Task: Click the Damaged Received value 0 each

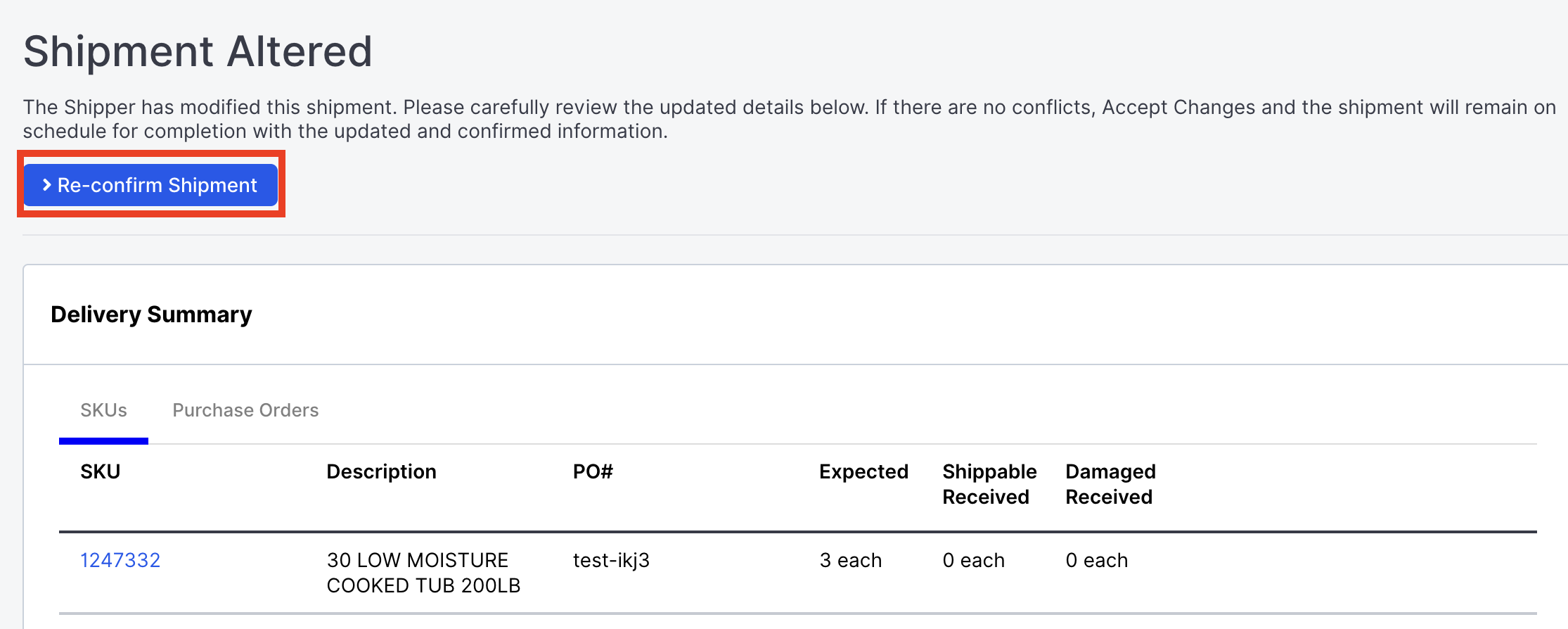Action: coord(1097,560)
